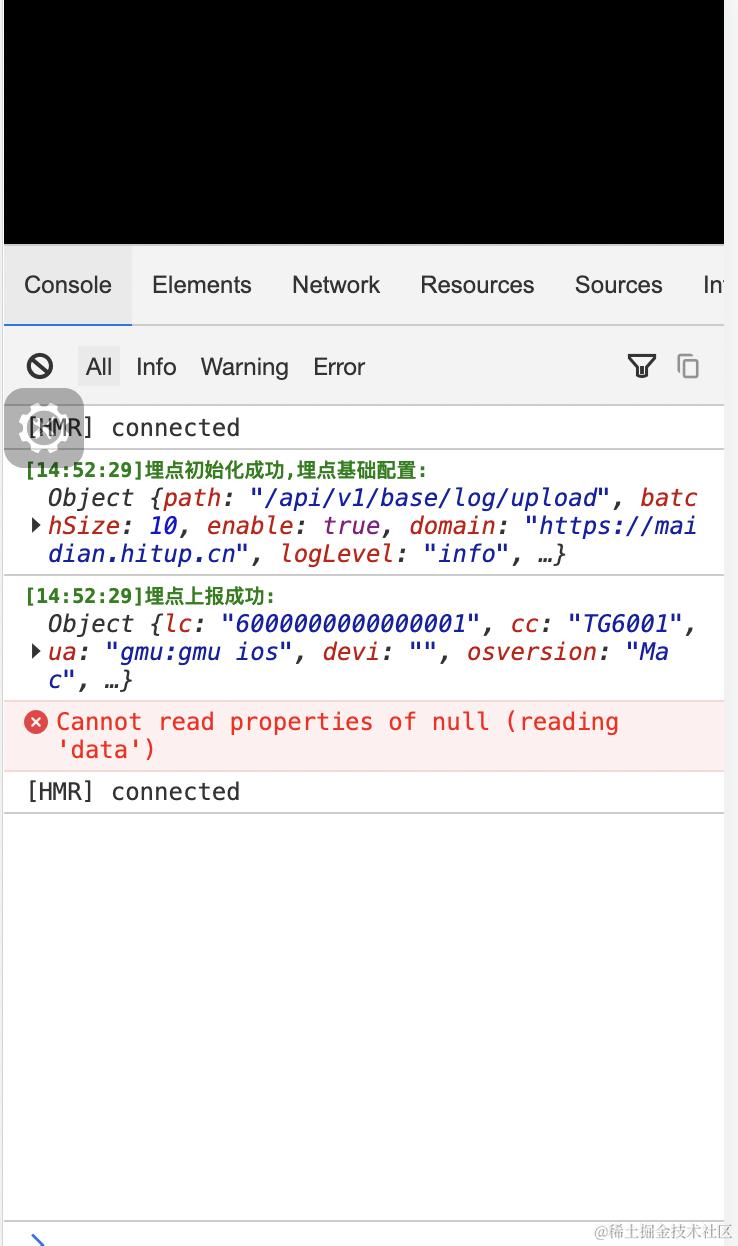Open the Sources tab
Image resolution: width=738 pixels, height=1246 pixels.
[x=618, y=285]
